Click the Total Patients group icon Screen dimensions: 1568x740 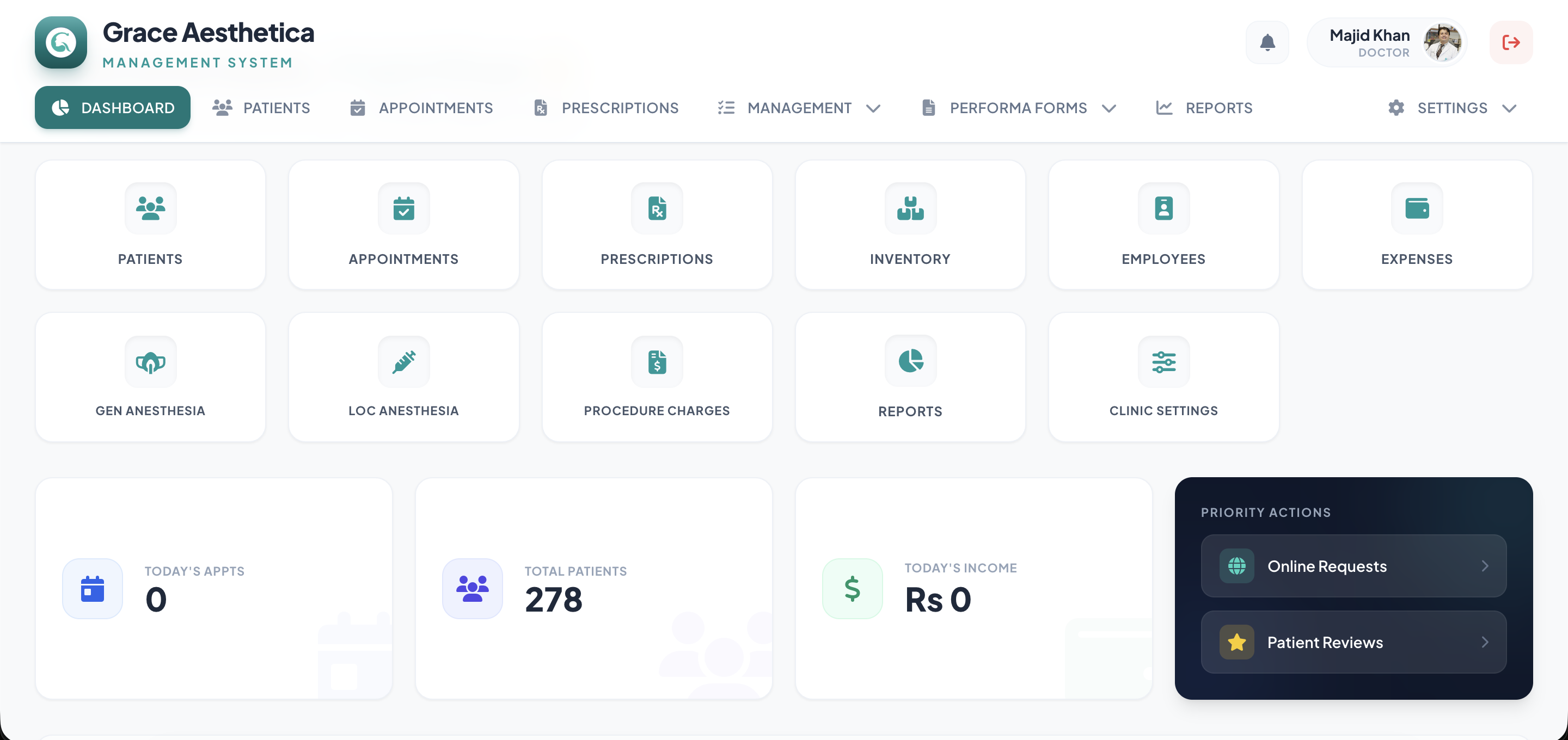tap(473, 589)
